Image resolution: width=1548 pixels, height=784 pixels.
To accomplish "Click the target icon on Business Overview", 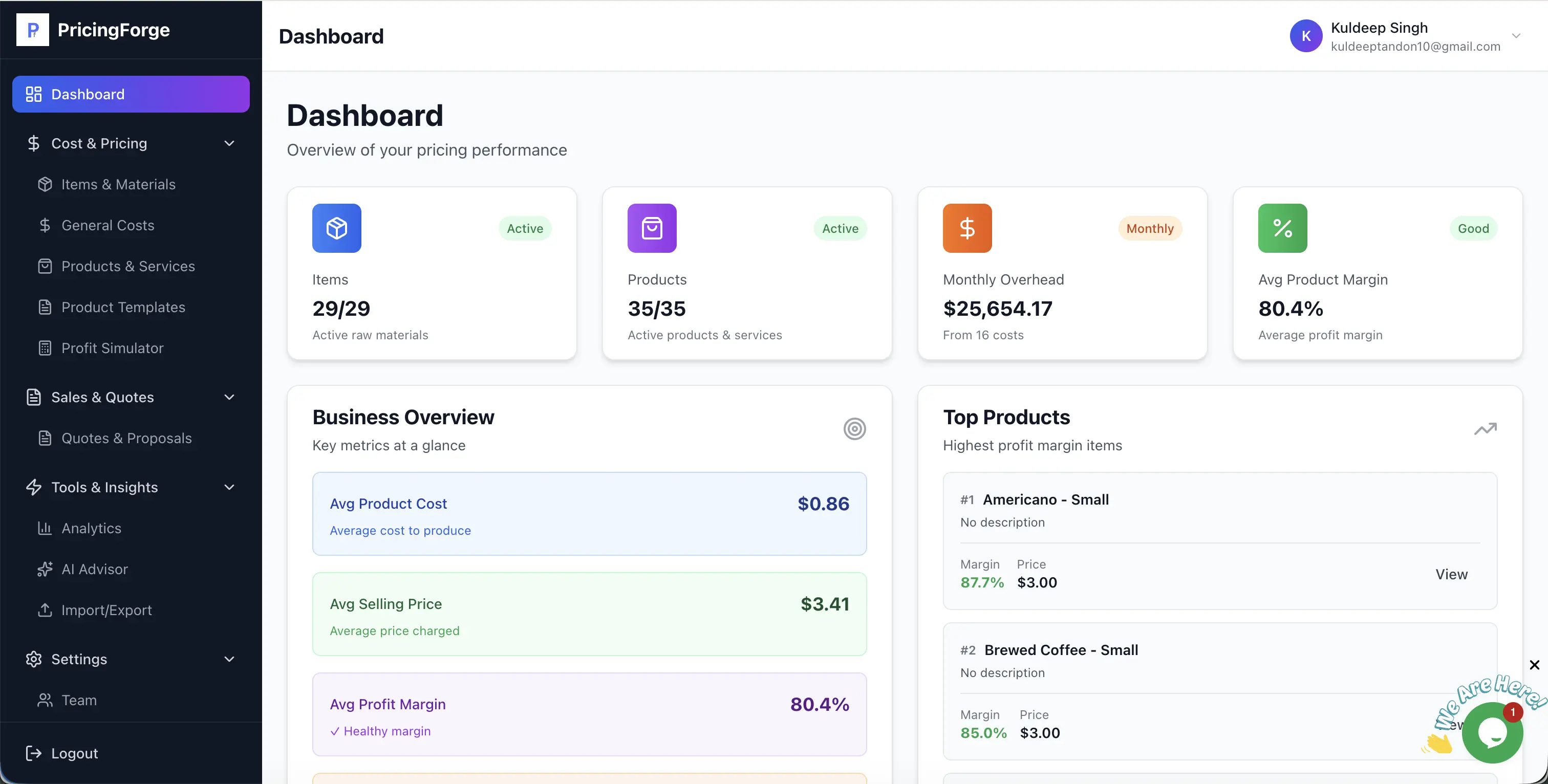I will click(x=854, y=428).
